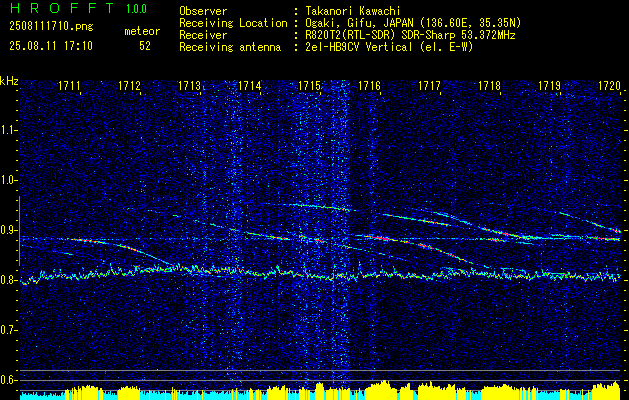
Task: Click receiver text R820T2(RTL-SDR) SDR-Sharp 53.372MHz
Action: point(410,35)
